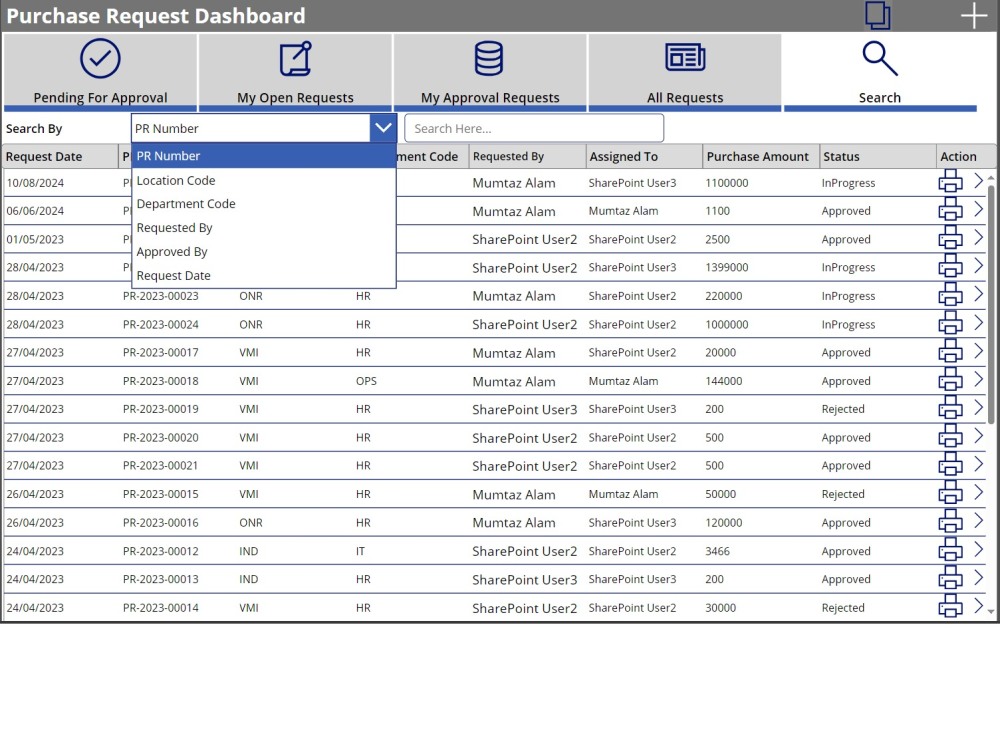Viewport: 1000px width, 750px height.
Task: Print request PR-2023-00017
Action: [x=950, y=351]
